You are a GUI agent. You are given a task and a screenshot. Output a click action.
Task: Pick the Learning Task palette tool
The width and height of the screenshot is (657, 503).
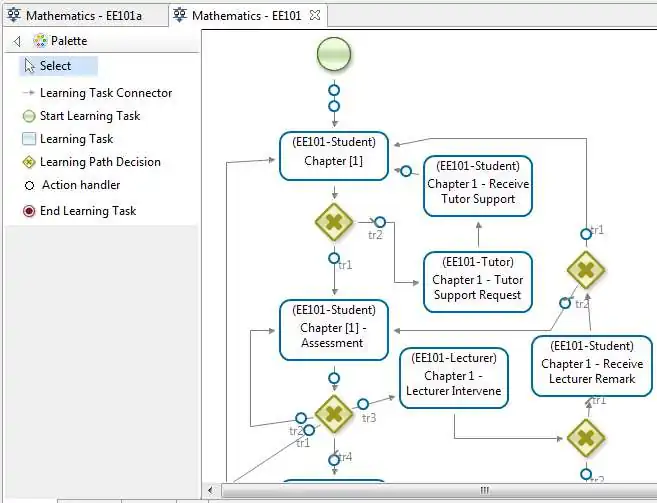76,139
